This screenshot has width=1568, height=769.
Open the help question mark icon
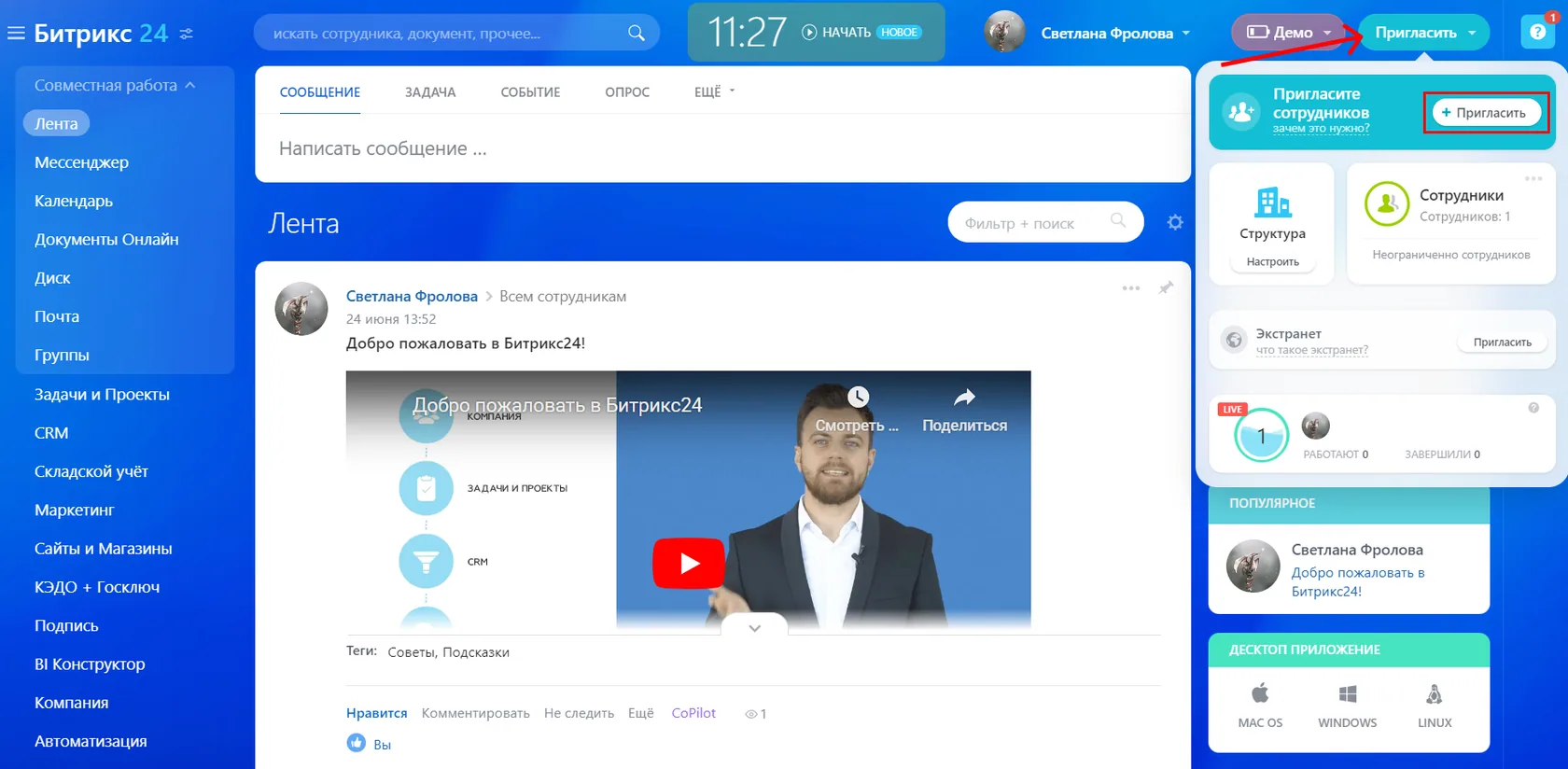click(x=1537, y=33)
